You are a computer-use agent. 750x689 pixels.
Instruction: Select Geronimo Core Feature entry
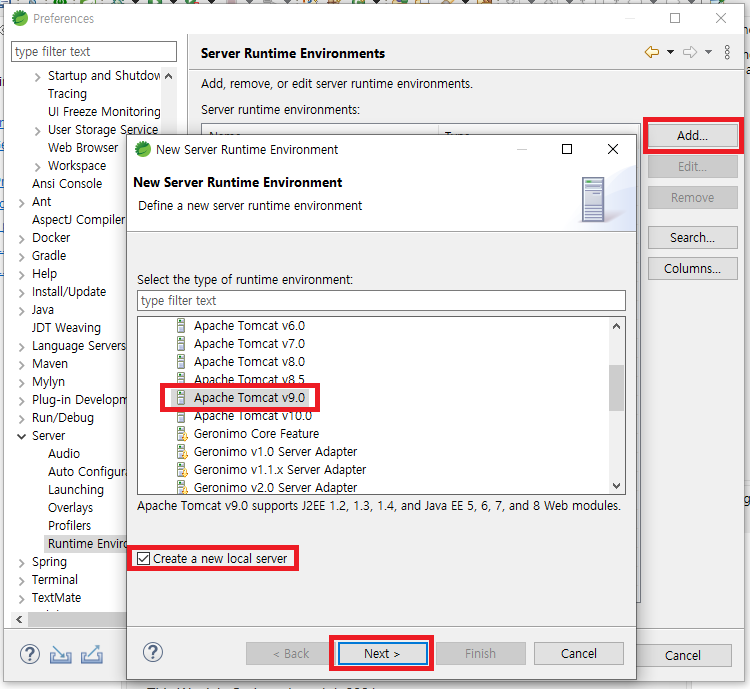point(256,433)
